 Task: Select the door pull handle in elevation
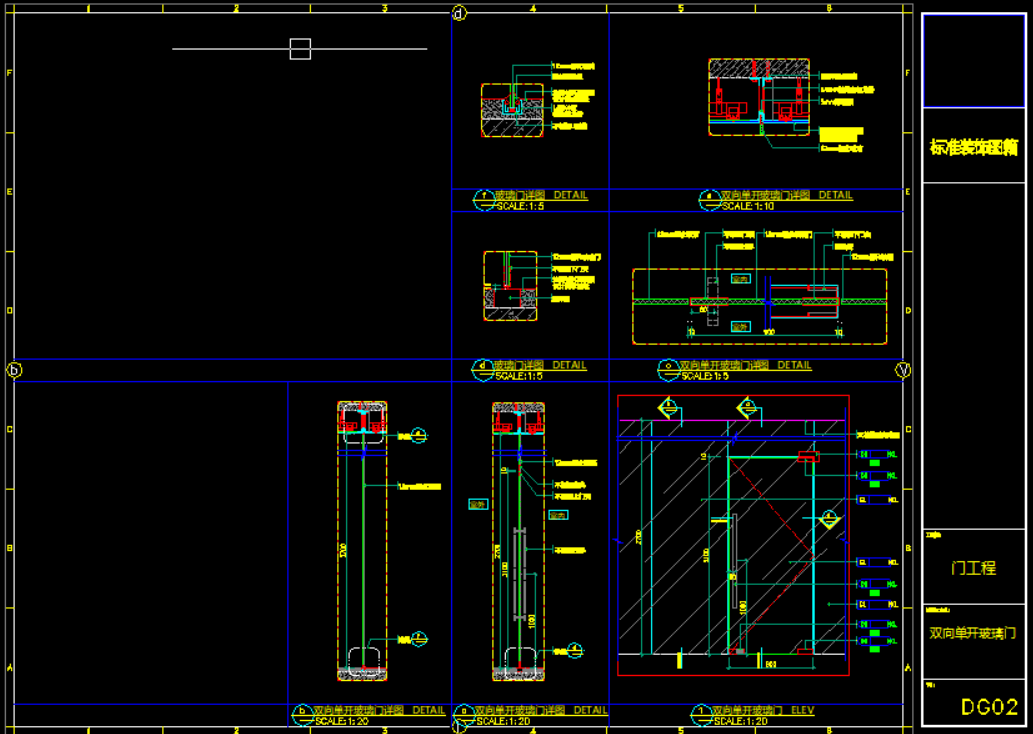click(x=733, y=560)
